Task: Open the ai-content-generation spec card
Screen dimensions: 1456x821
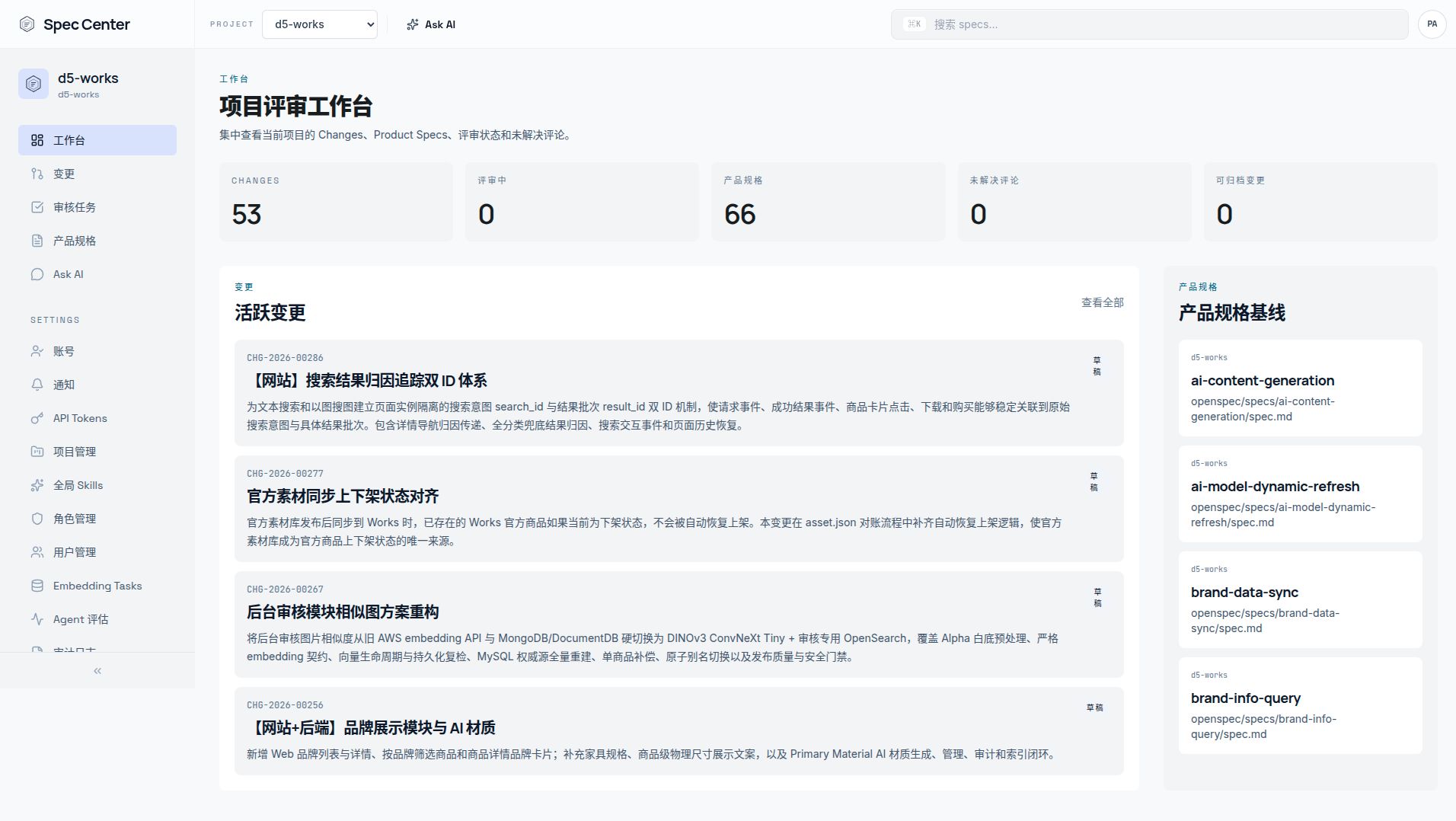Action: (x=1300, y=388)
